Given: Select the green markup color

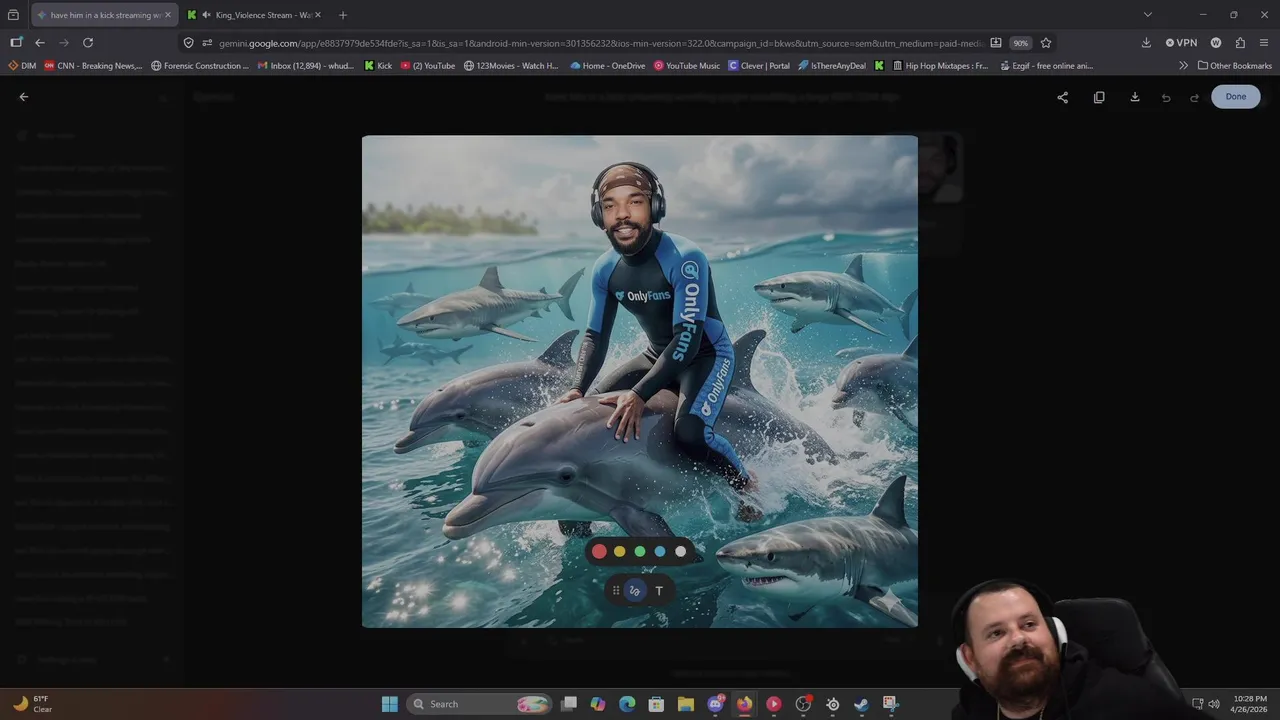Looking at the screenshot, I should click(640, 551).
